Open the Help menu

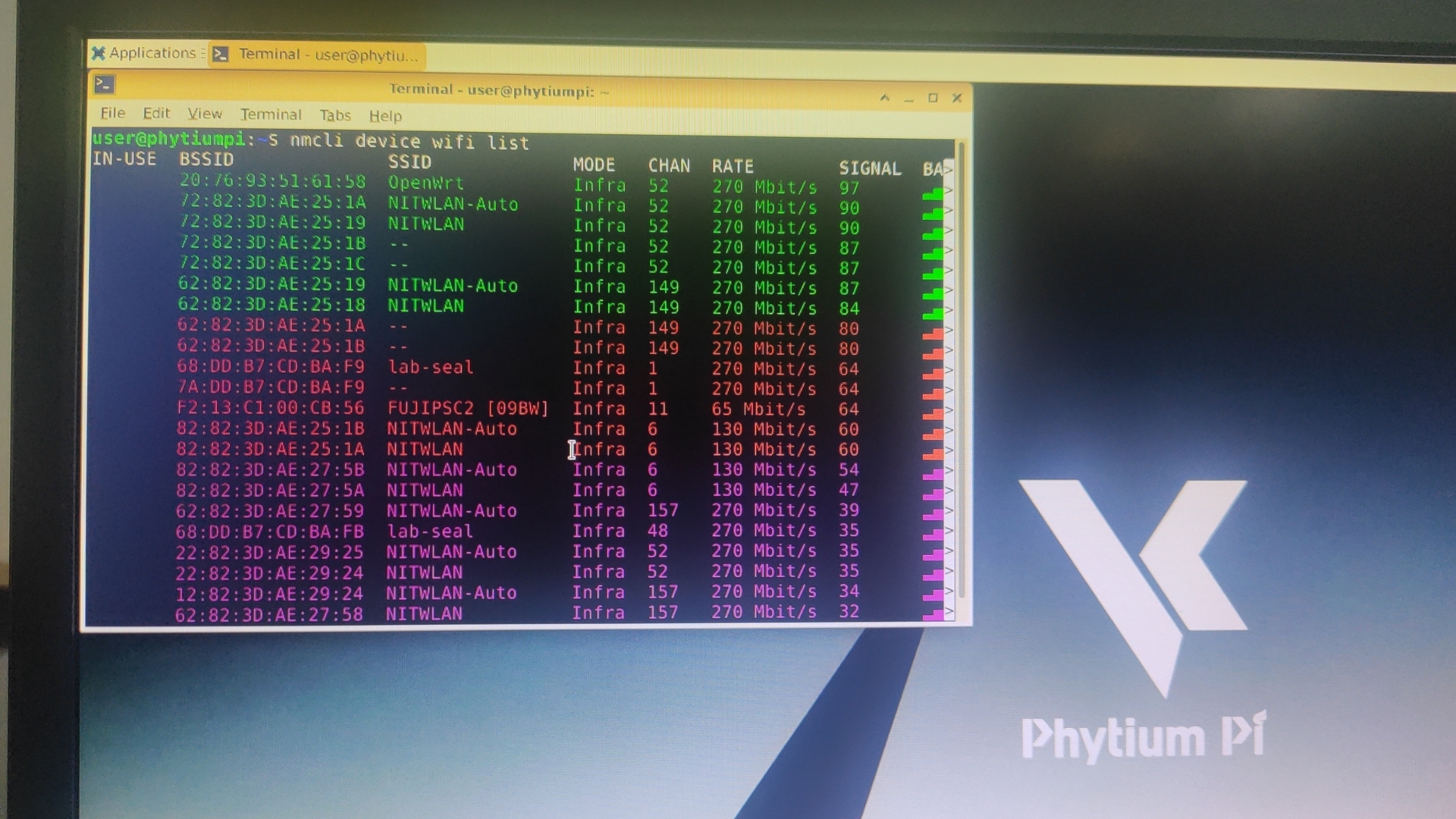click(385, 116)
